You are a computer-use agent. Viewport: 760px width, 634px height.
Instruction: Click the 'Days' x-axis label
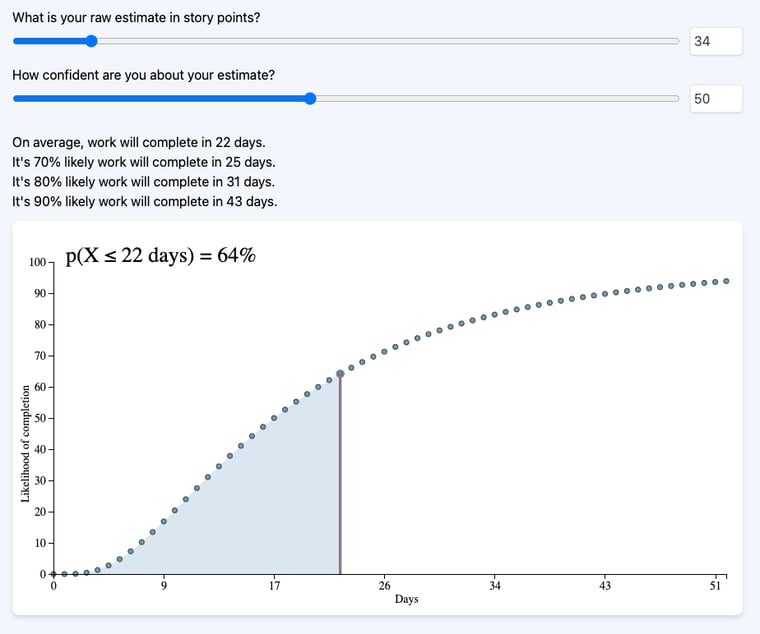tap(407, 599)
